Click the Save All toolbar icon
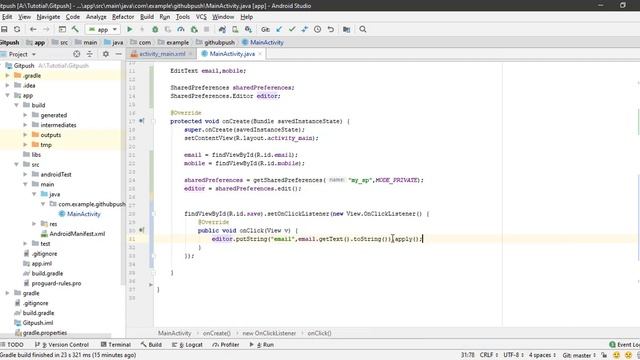 click(x=4, y=29)
